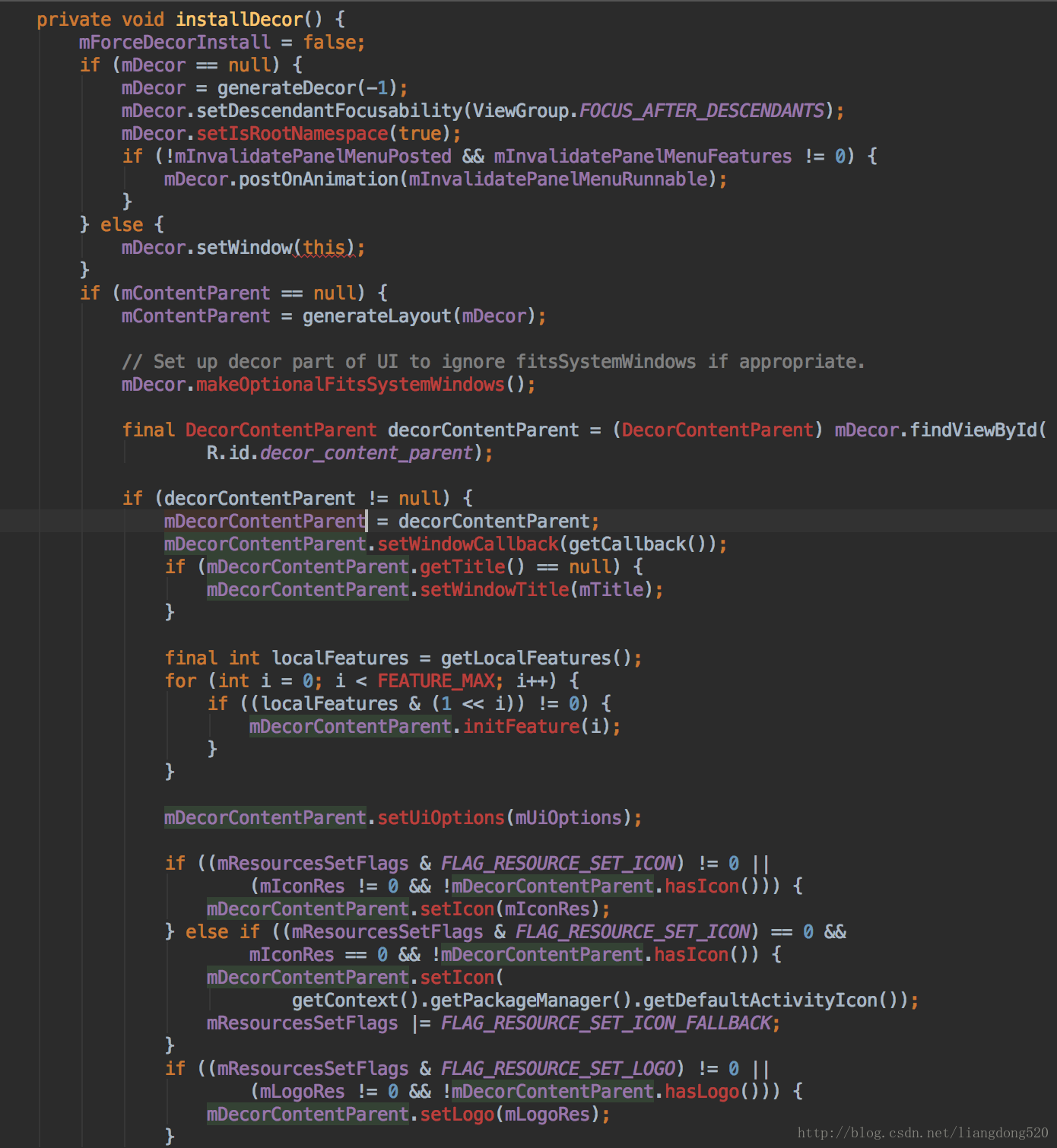The image size is (1057, 1148).
Task: Click mForceDecorInstall in the assignment line
Action: pos(175,43)
